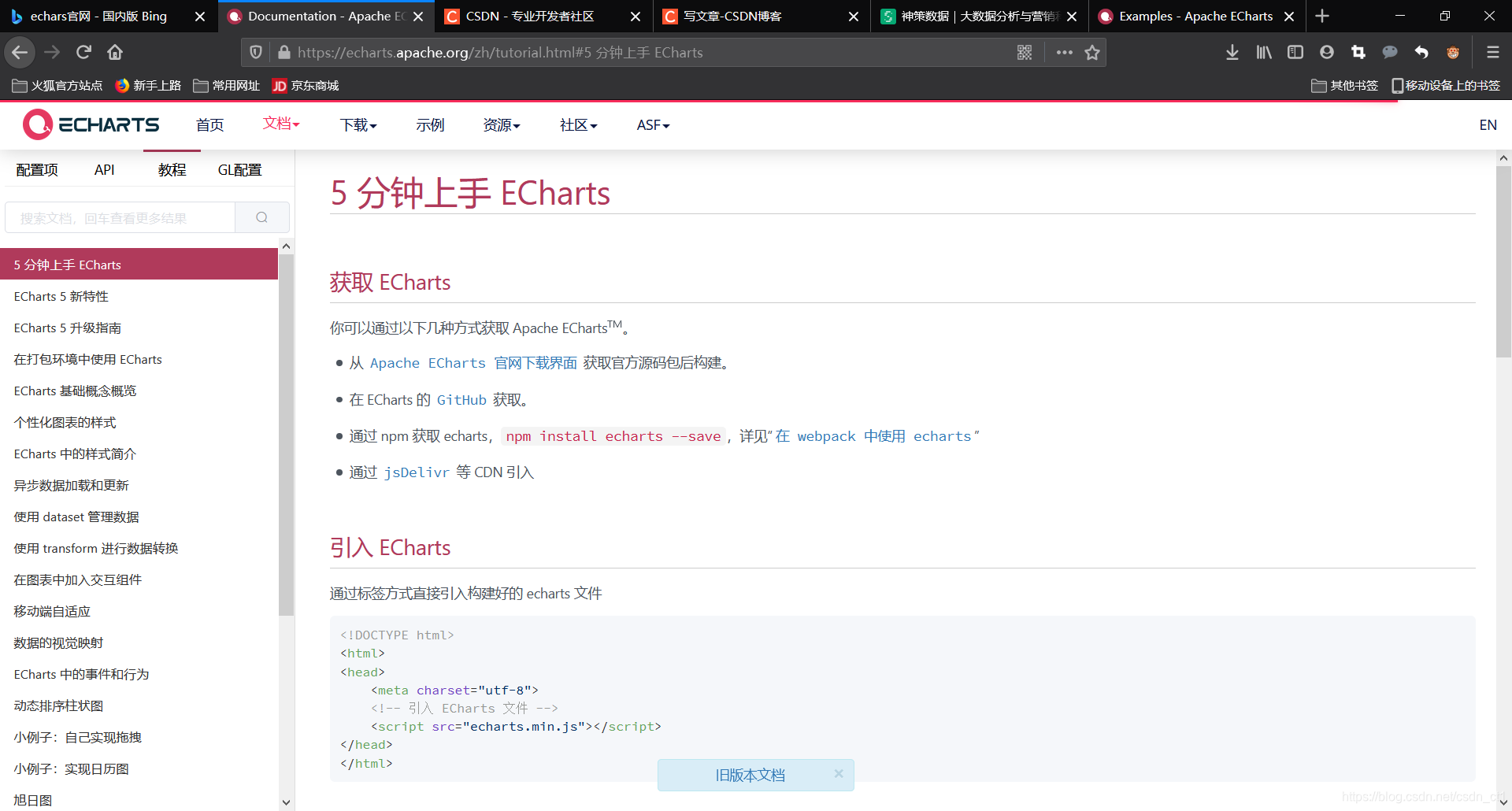1512x811 pixels.
Task: Open the orange fox extension icon
Action: pos(1453,52)
